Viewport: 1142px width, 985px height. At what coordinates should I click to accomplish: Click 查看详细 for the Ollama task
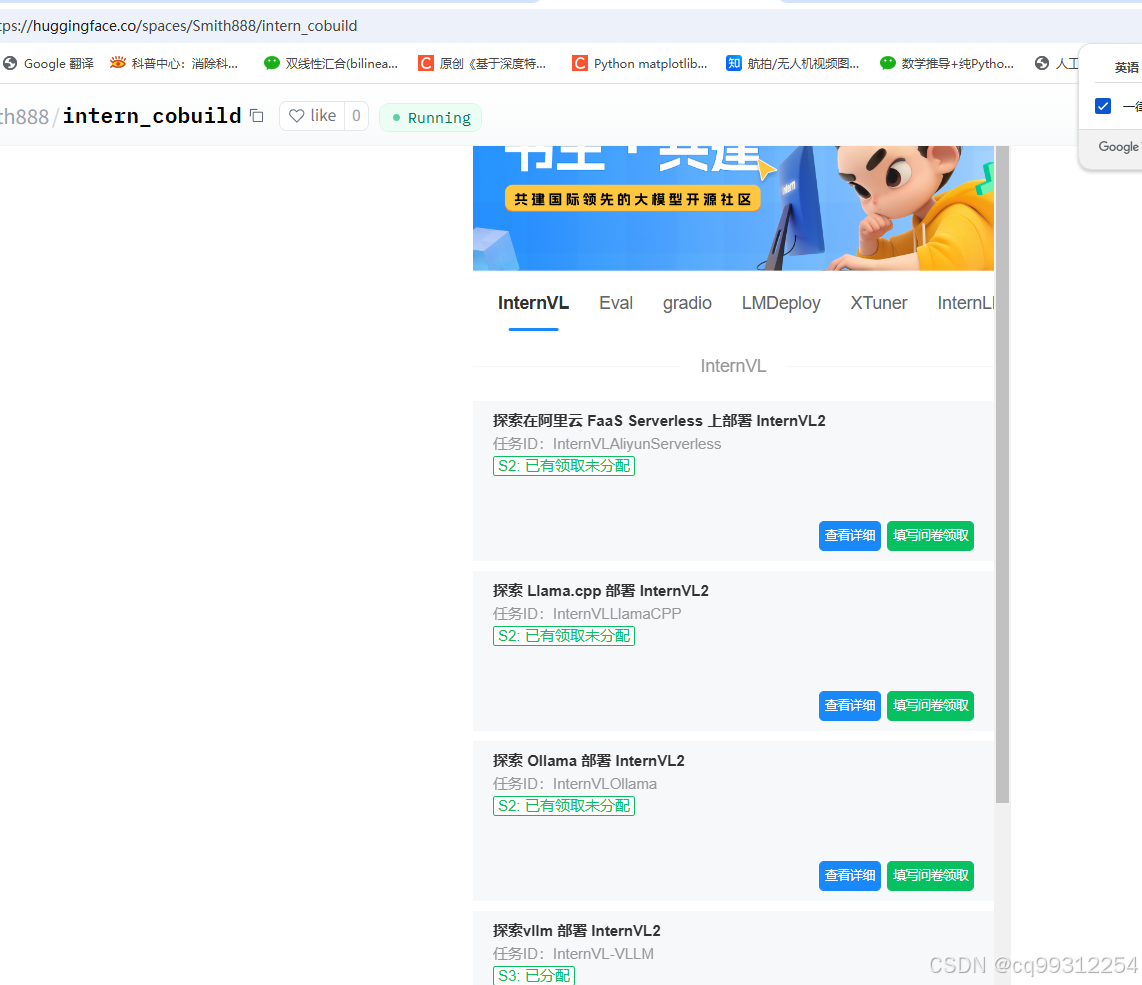[850, 875]
